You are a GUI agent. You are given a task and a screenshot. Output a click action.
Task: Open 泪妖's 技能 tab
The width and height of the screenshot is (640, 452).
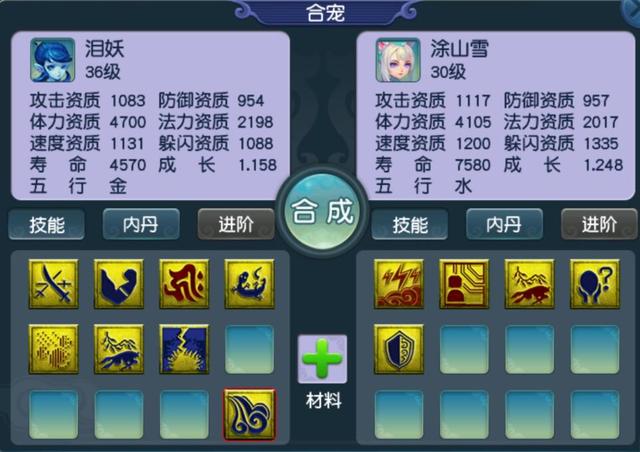[x=47, y=224]
